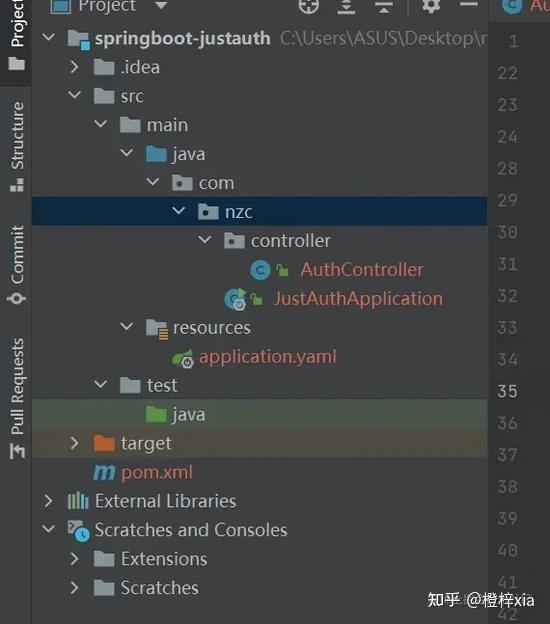Hide the Project panel with the minus icon
The image size is (550, 624).
pyautogui.click(x=469, y=4)
